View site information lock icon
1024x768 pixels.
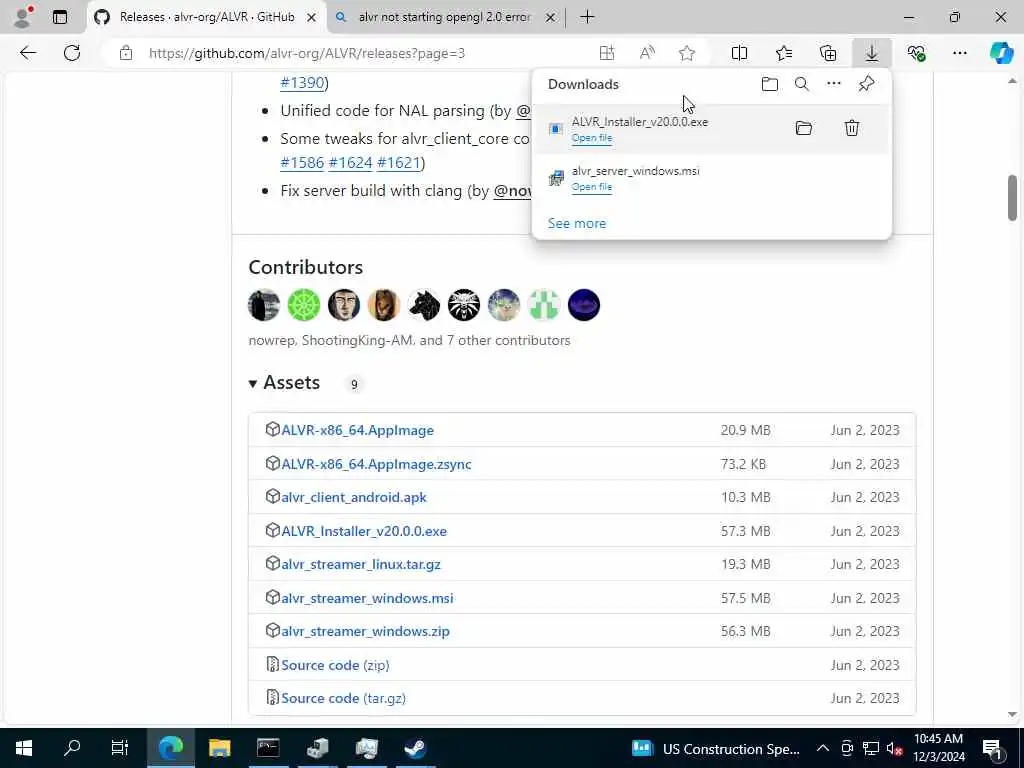click(126, 53)
